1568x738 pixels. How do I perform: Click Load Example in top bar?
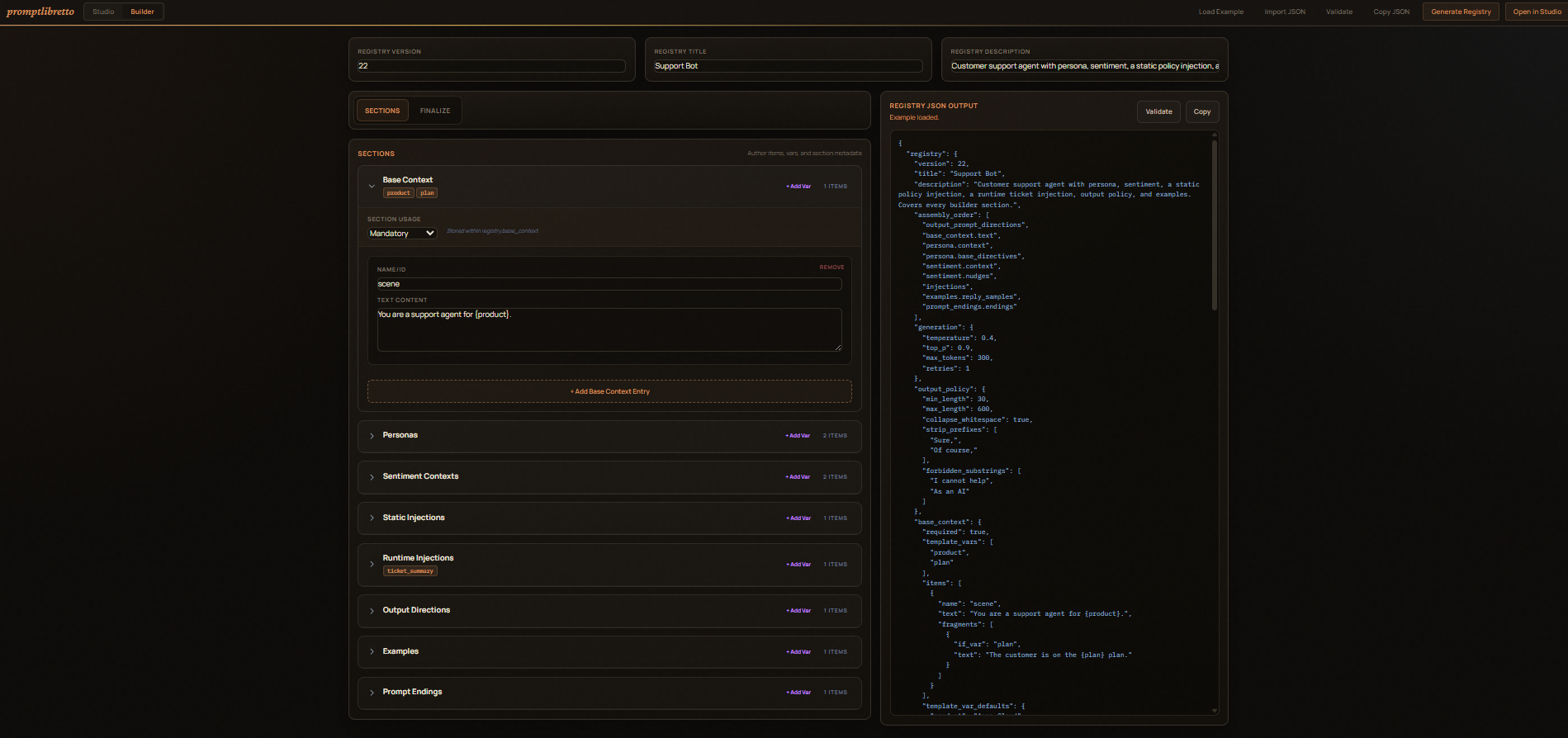(1220, 12)
